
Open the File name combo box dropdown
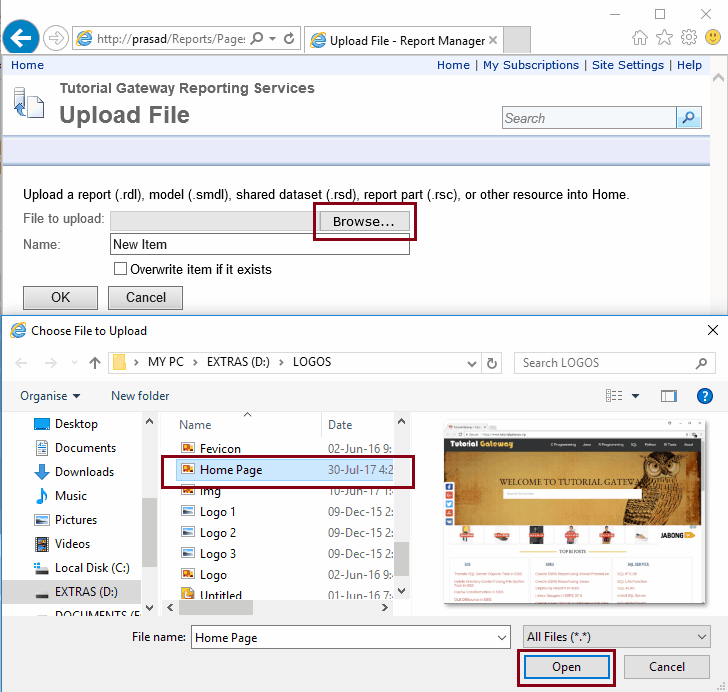501,638
